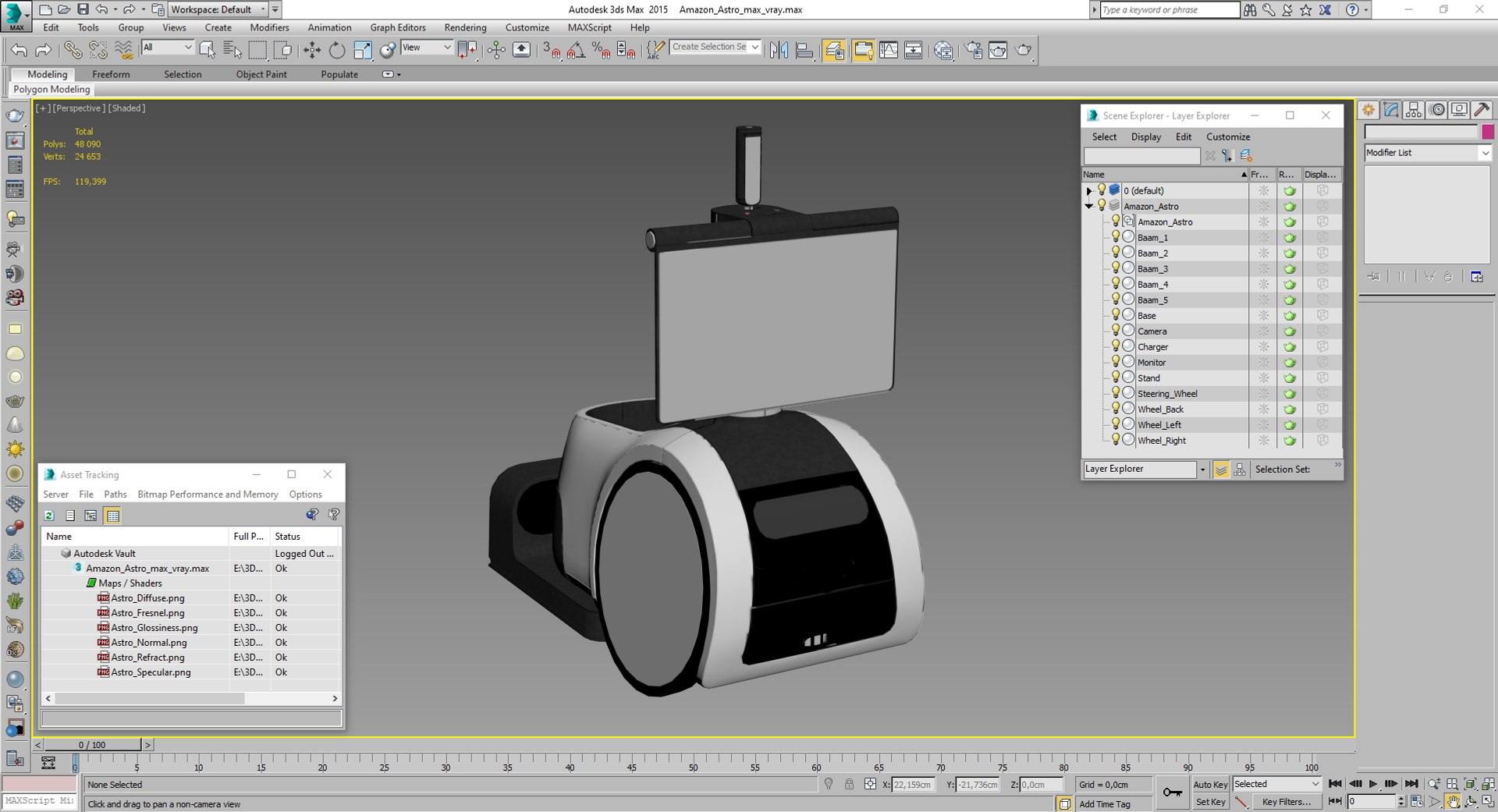Select Astro_Normal.png in Asset Tracking

point(148,643)
